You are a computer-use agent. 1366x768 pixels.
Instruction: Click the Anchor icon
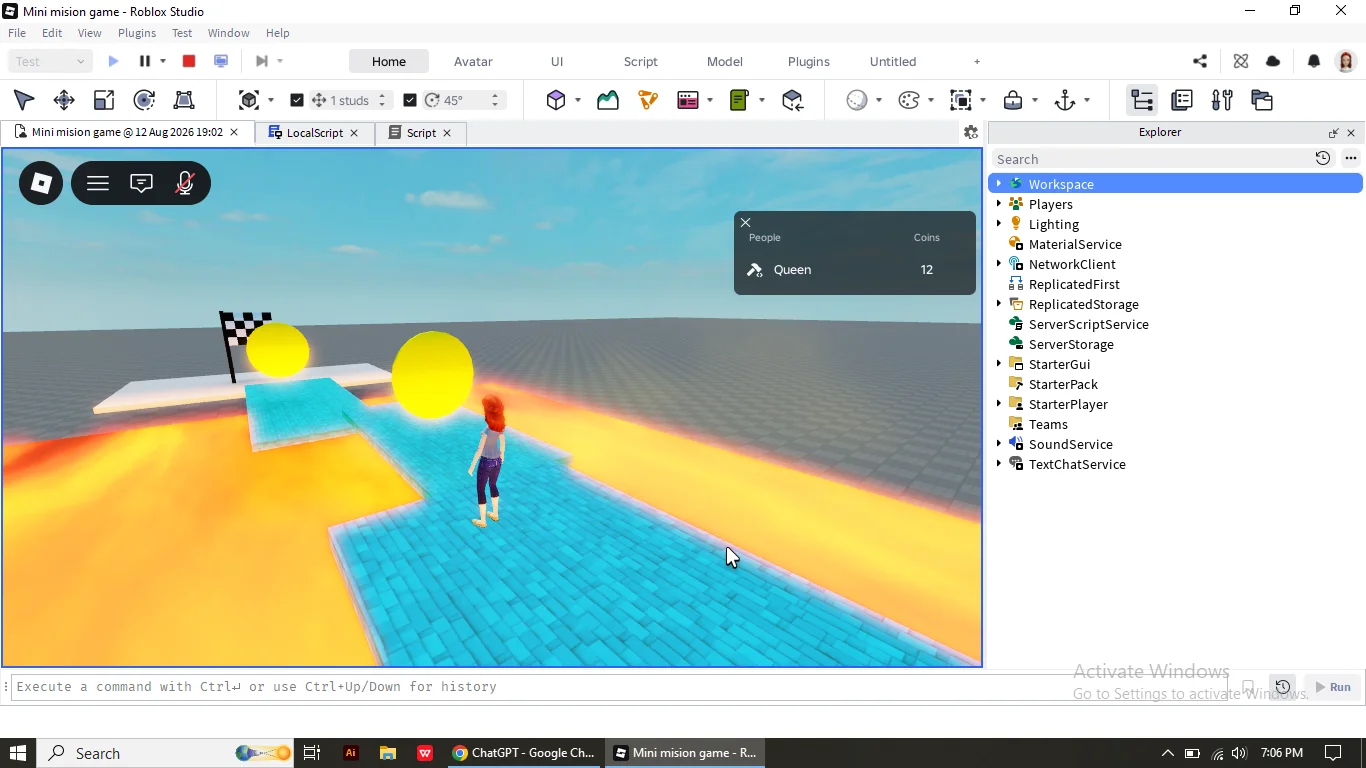click(x=1065, y=100)
